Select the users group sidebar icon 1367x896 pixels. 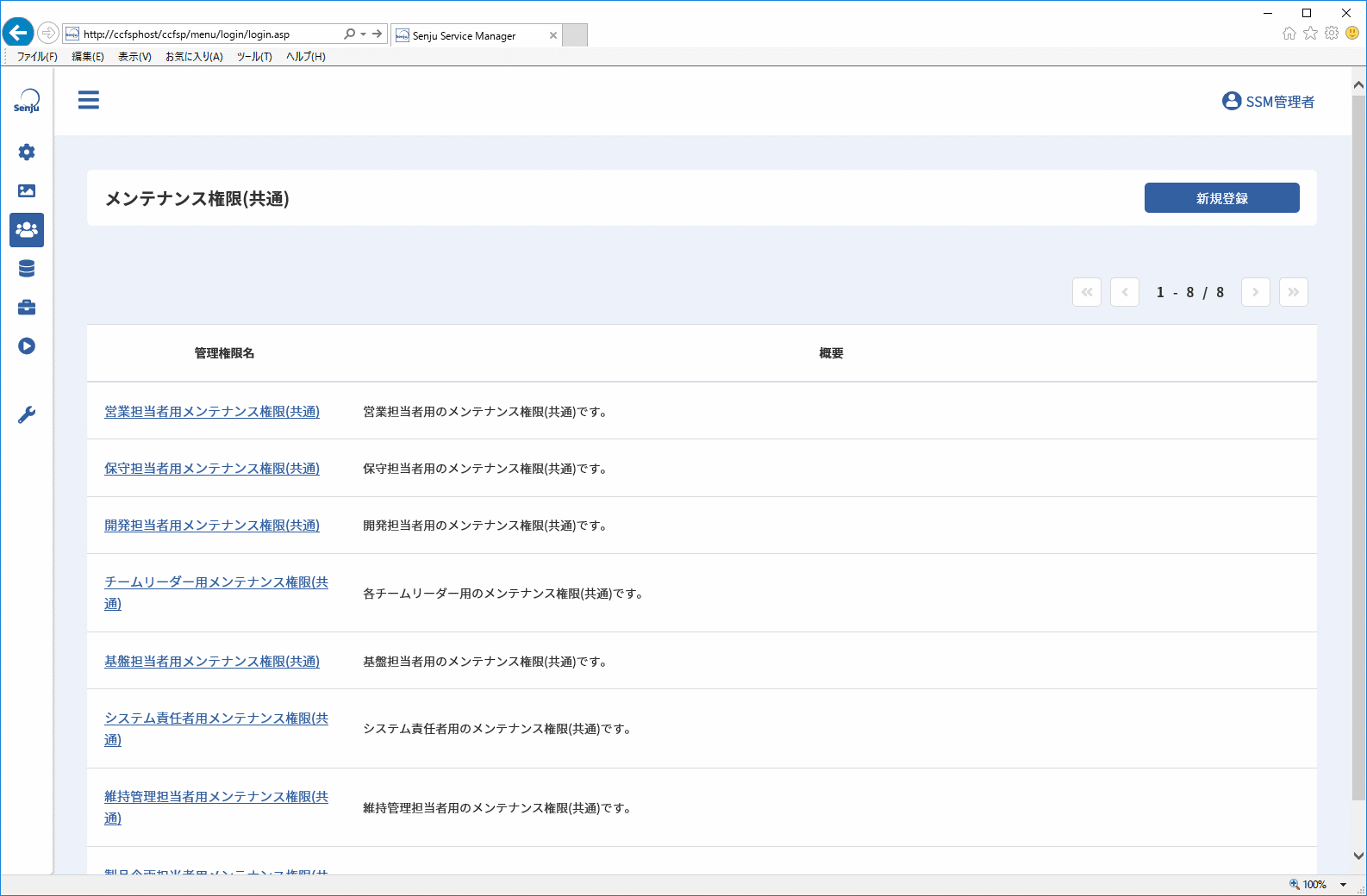click(27, 230)
